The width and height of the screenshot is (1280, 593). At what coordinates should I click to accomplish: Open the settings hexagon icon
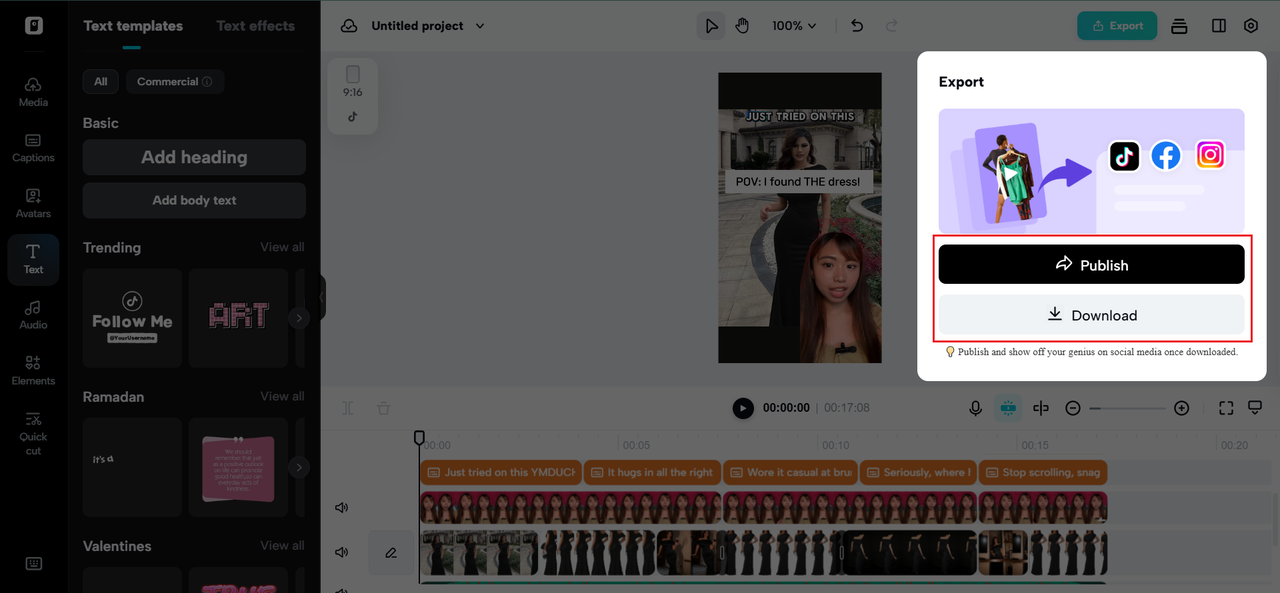pyautogui.click(x=1251, y=26)
